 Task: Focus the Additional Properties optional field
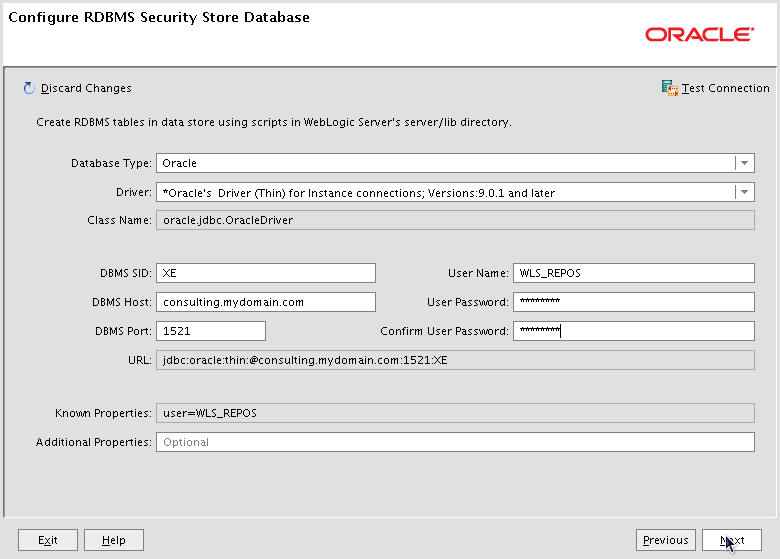click(455, 442)
